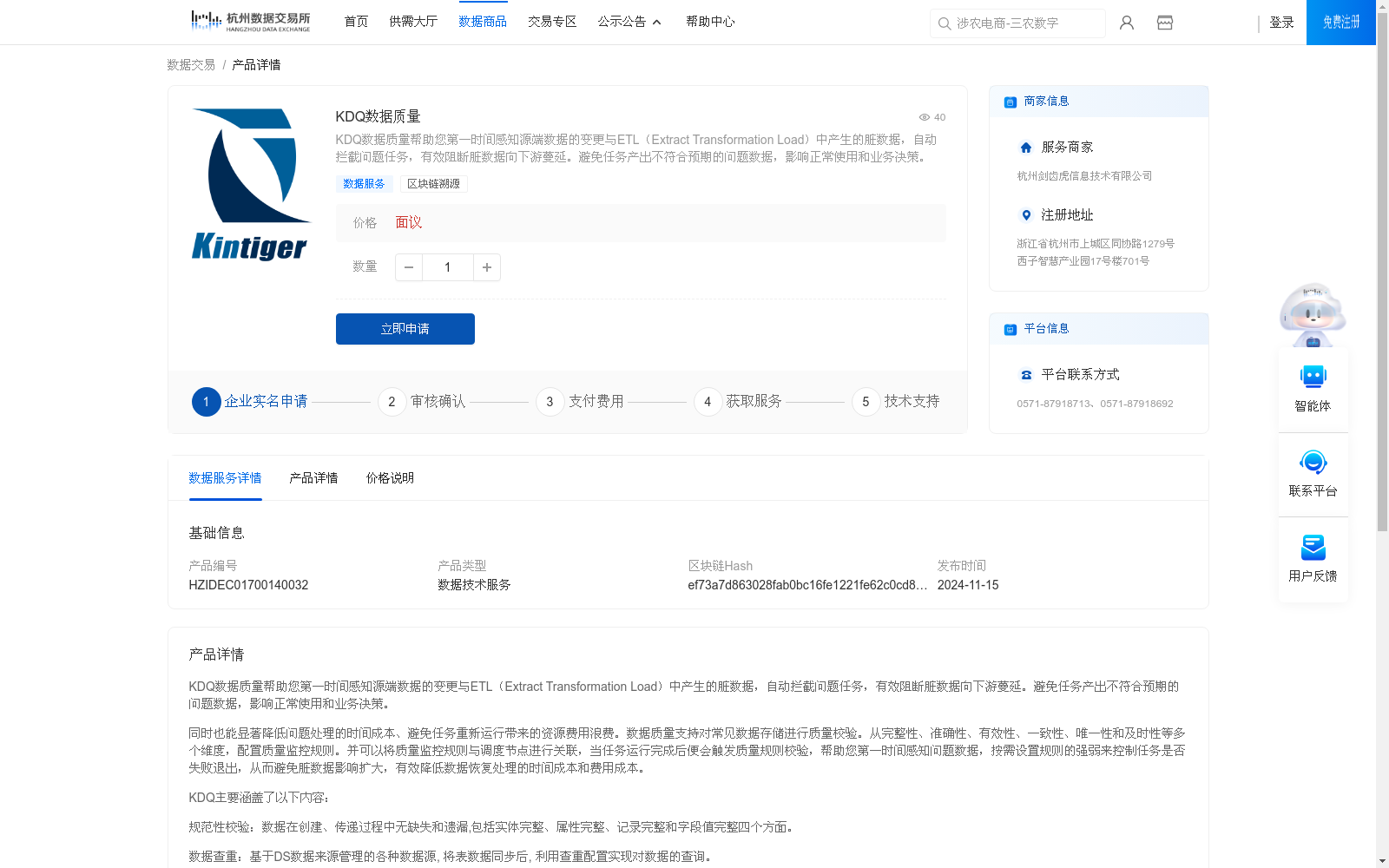Click the 平台信息 panel header icon

[x=1010, y=329]
